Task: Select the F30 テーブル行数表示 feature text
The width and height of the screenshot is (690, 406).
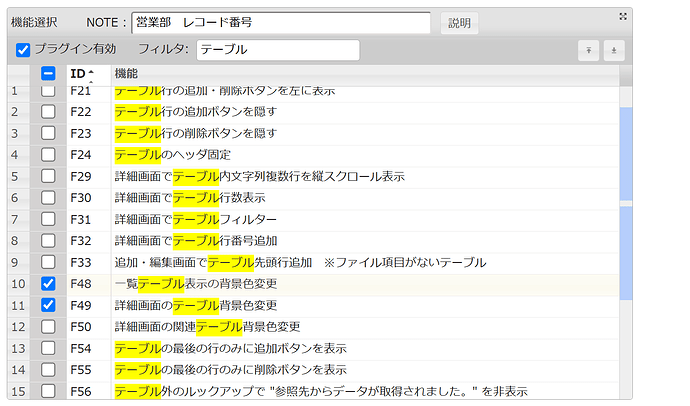Action: 189,198
